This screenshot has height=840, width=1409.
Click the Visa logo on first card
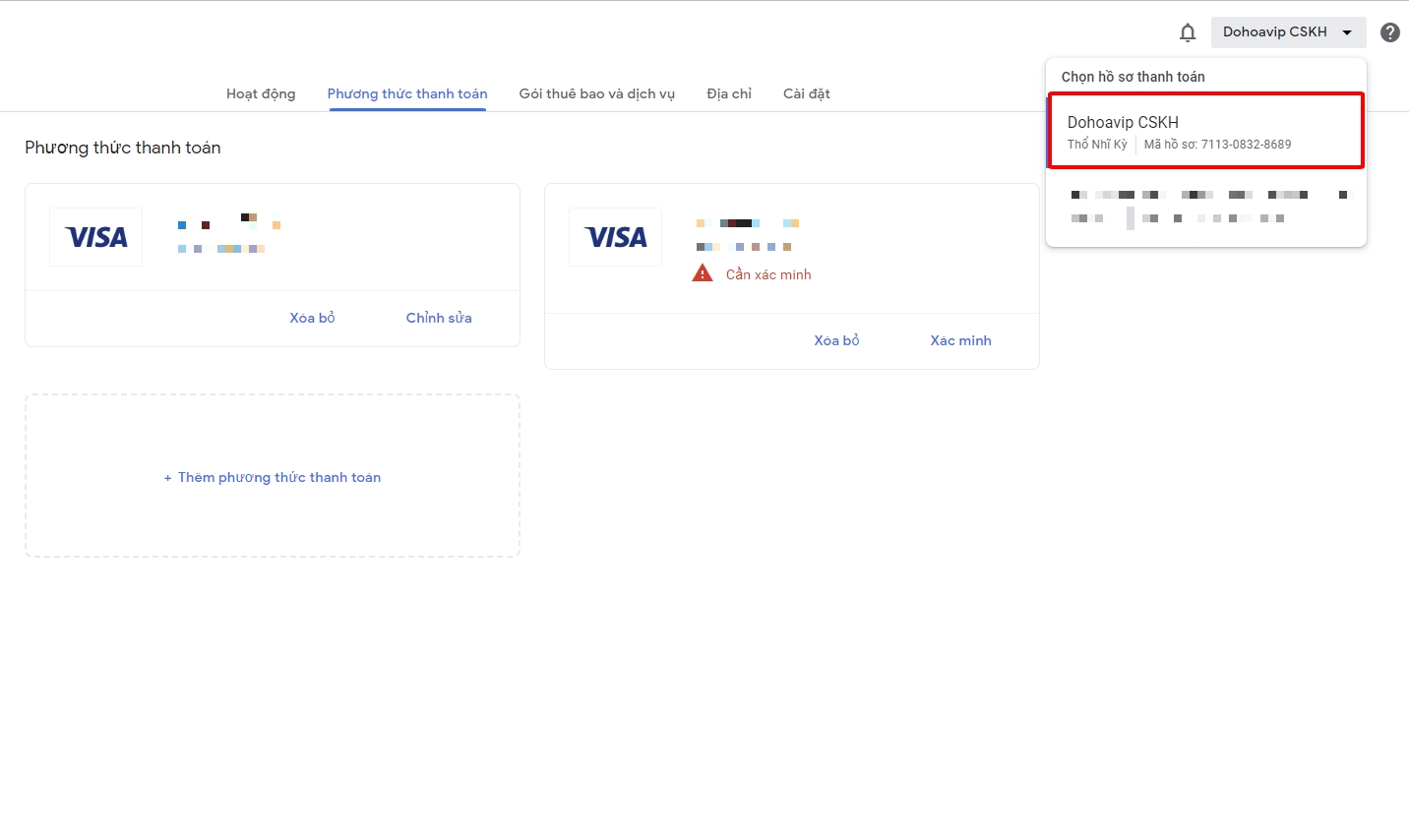(96, 237)
